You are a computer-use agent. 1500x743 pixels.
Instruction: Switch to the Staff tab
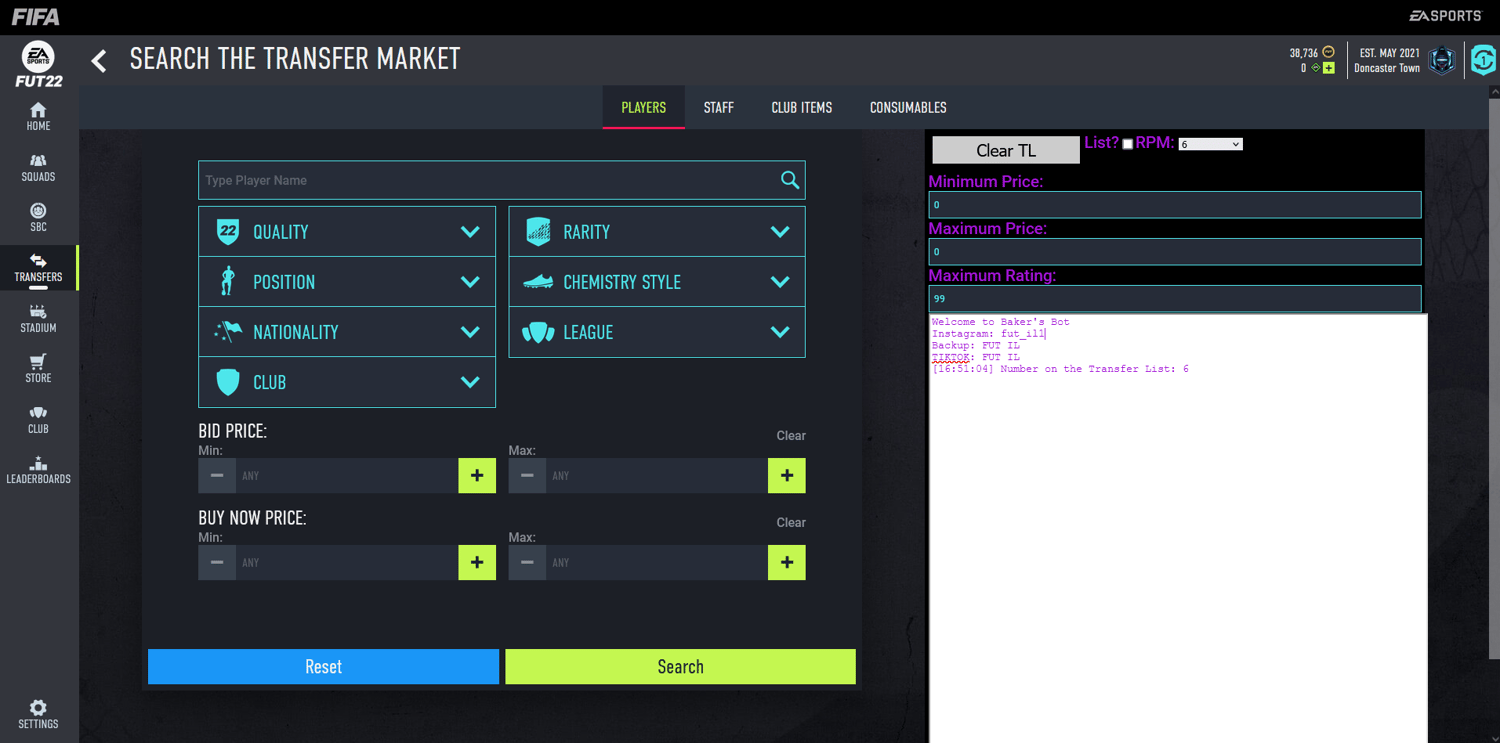719,107
